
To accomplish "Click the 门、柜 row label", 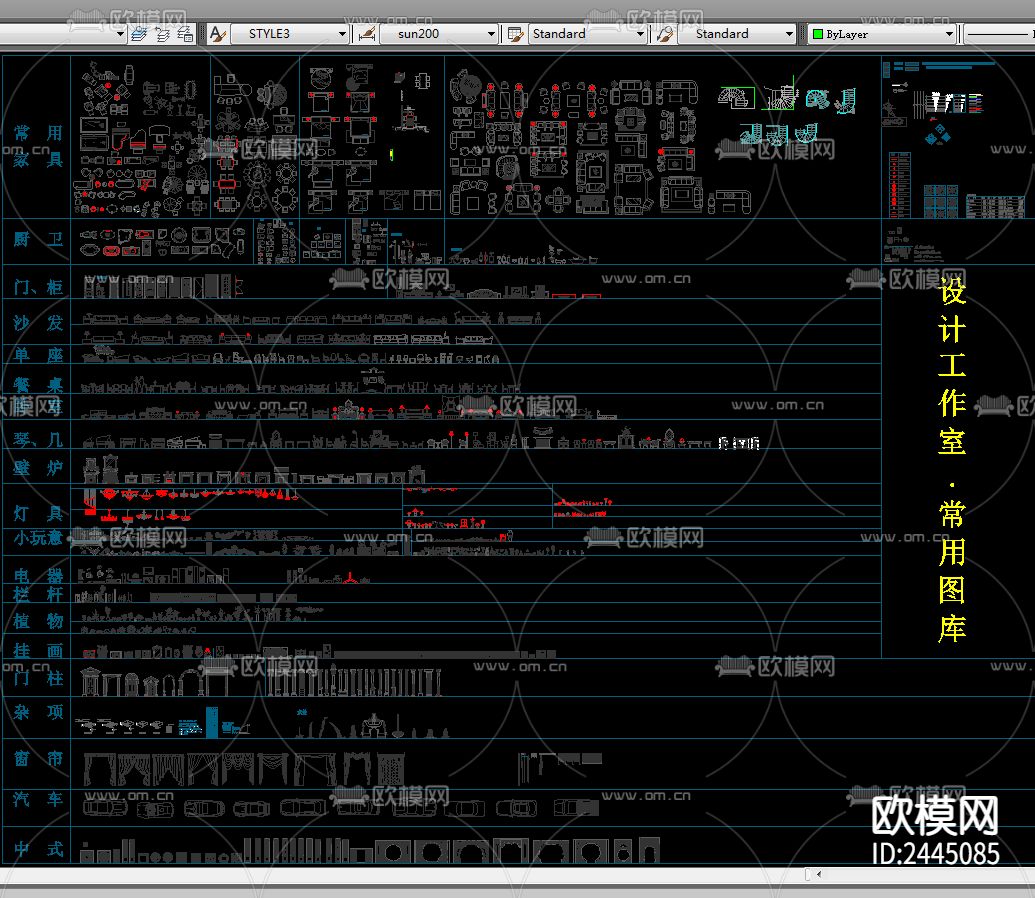I will [38, 287].
